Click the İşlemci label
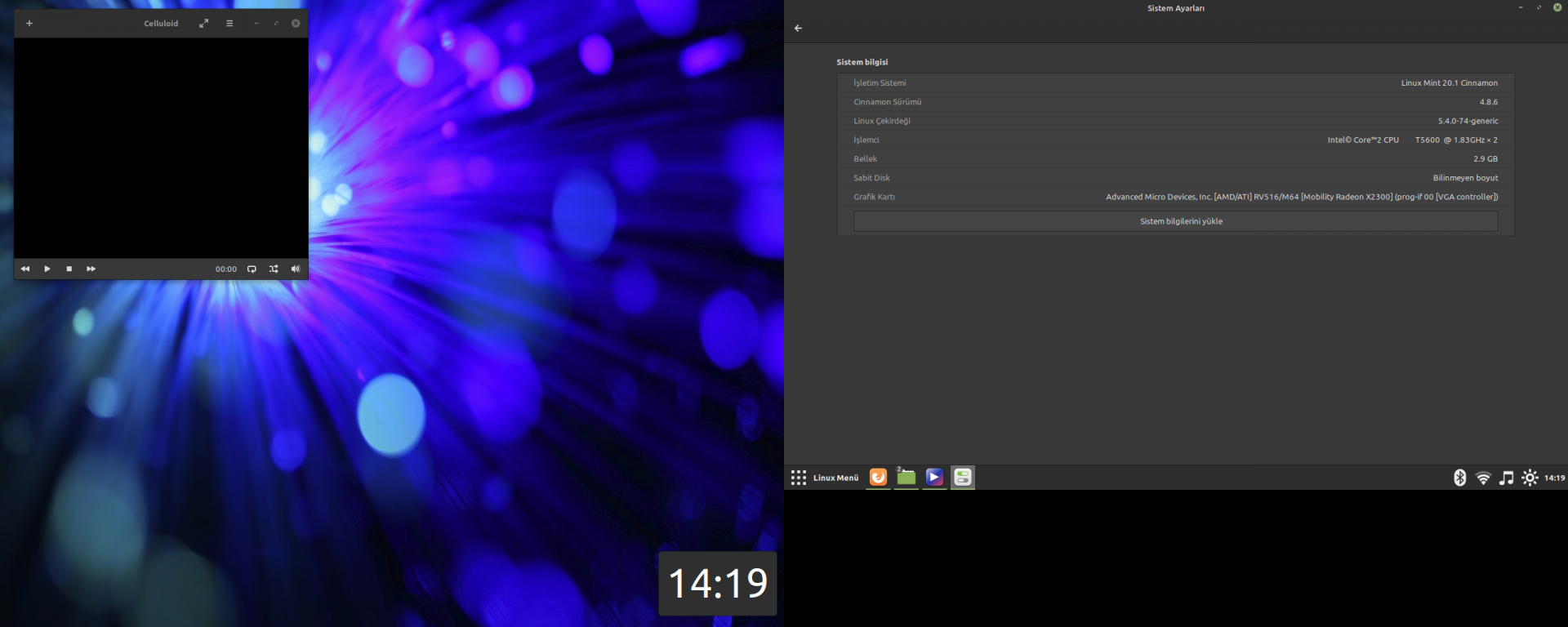Screen dimensions: 1568x627 point(866,140)
